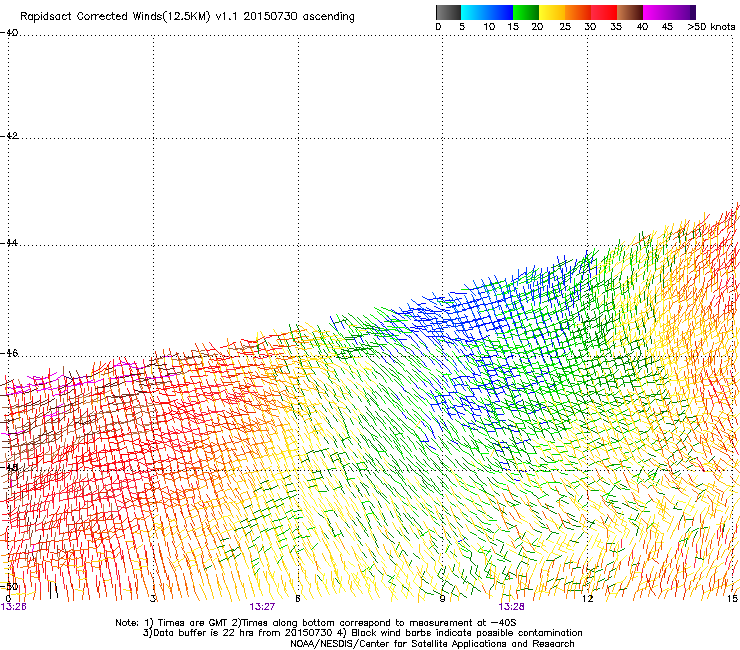Click the longitude label '15' on bottom axis
The image size is (740, 650).
[732, 599]
